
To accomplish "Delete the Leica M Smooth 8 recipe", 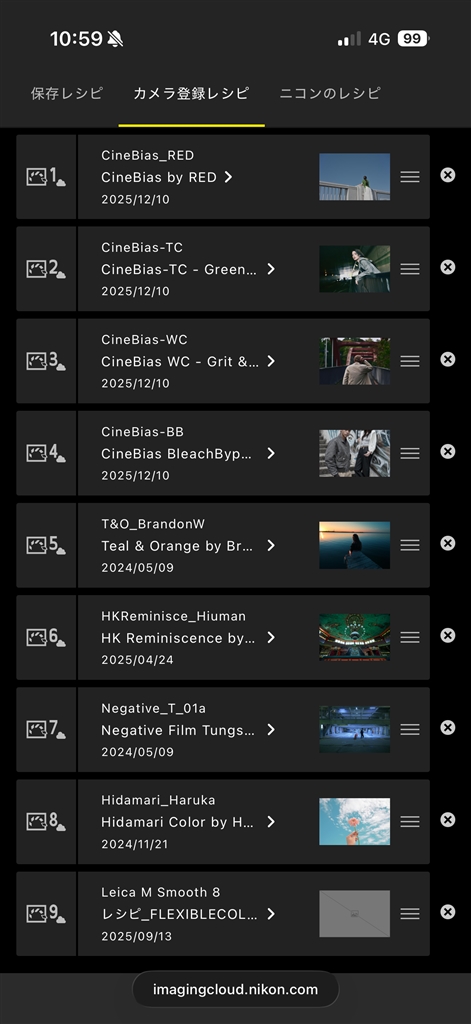I will tap(447, 912).
